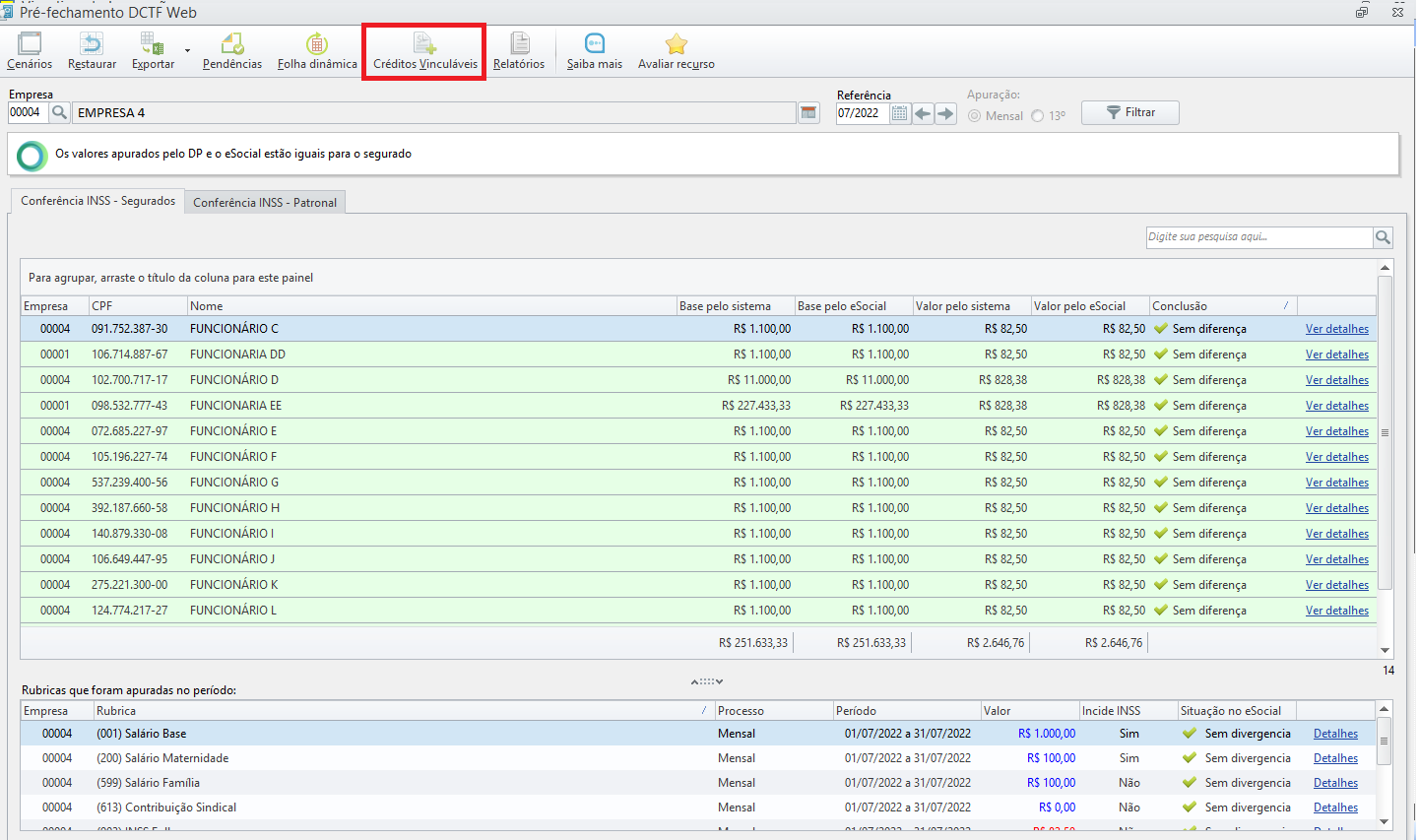Open the Relatórios toolbar icon
1419x840 pixels.
(x=519, y=50)
